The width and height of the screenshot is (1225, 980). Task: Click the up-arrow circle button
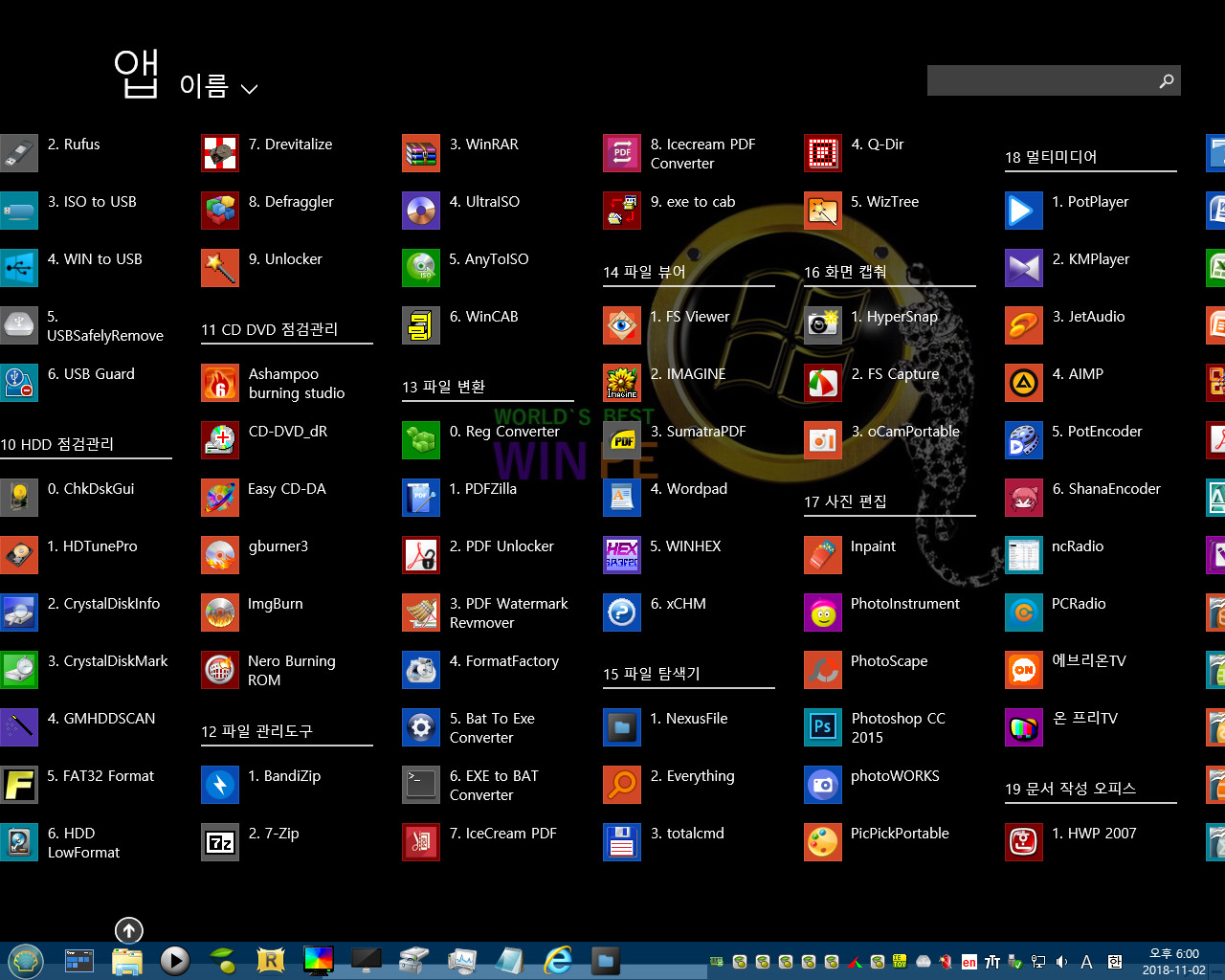click(x=129, y=930)
